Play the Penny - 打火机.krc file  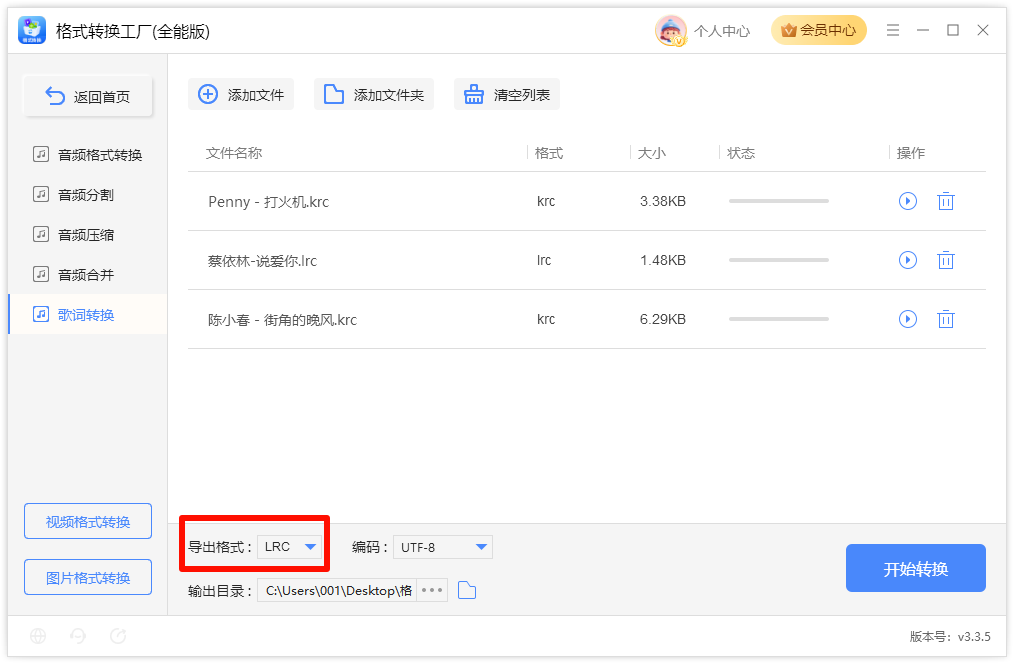click(x=908, y=201)
